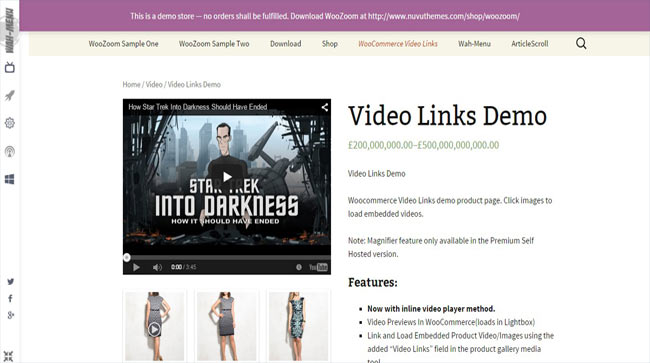The height and width of the screenshot is (363, 650).
Task: Click 'Video Previews in WooCommerce' bullet
Action: coord(451,322)
